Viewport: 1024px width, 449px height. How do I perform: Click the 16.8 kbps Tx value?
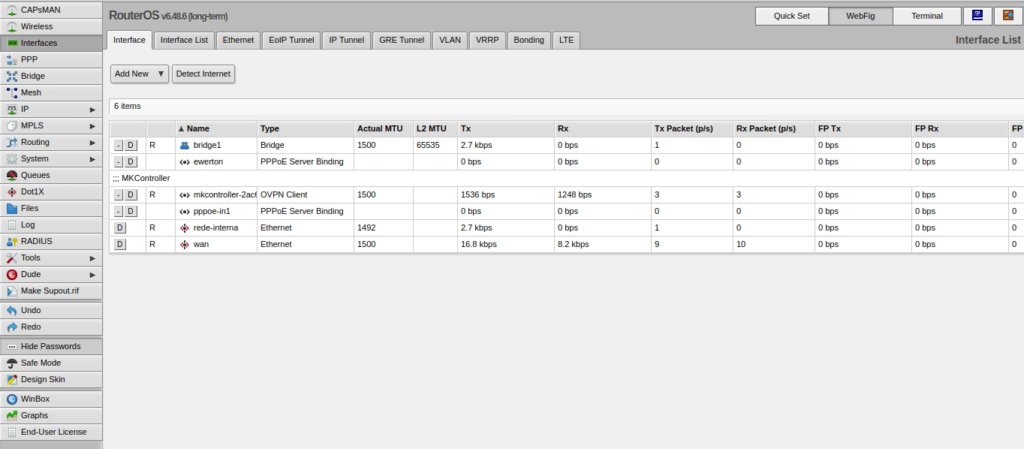tap(479, 245)
